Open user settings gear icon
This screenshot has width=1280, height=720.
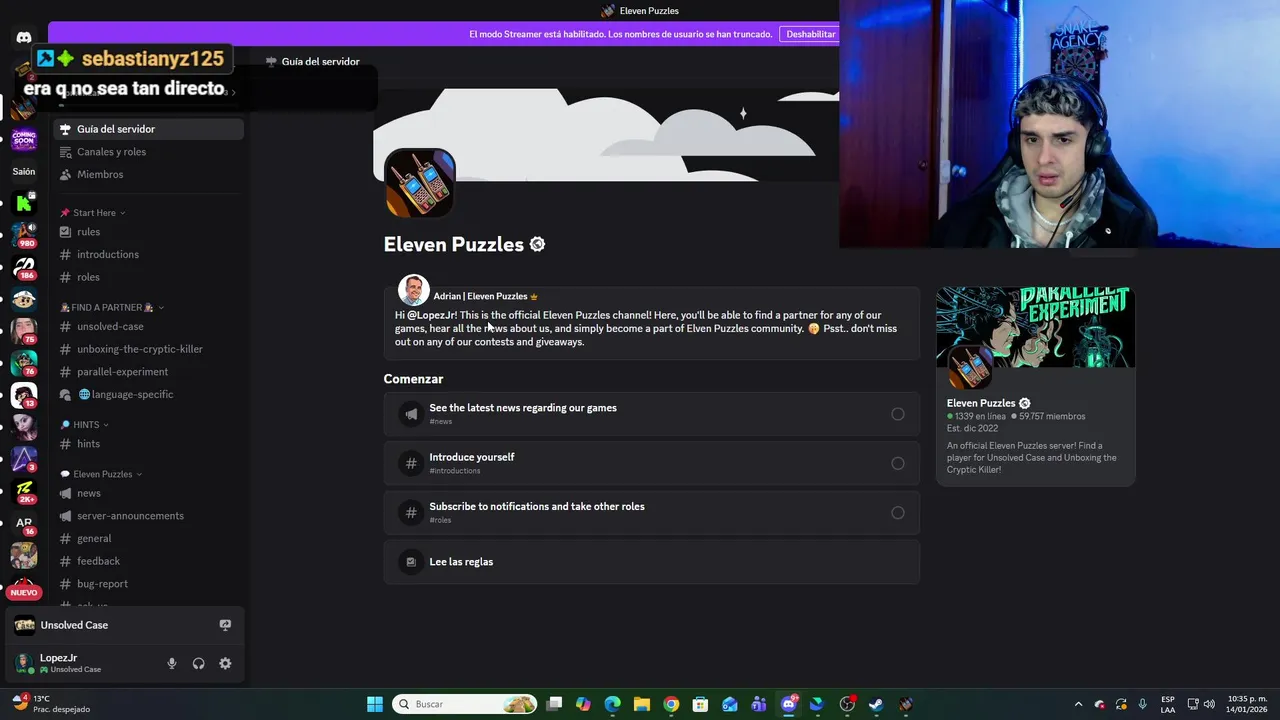(225, 663)
